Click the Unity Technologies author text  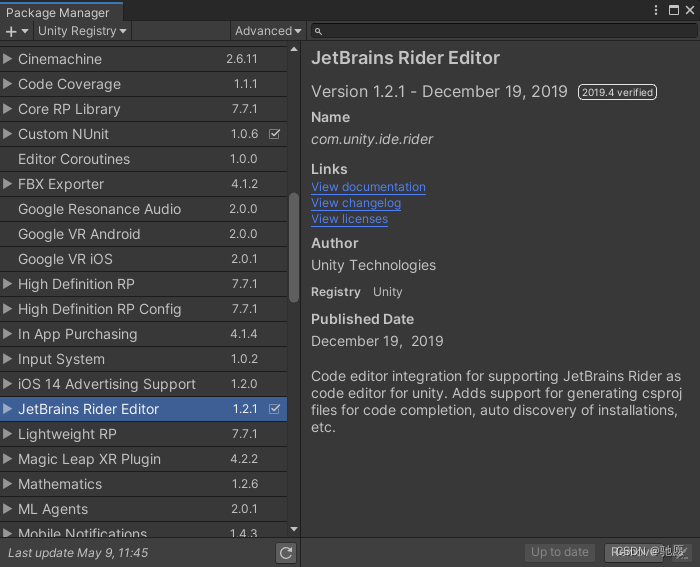(373, 265)
